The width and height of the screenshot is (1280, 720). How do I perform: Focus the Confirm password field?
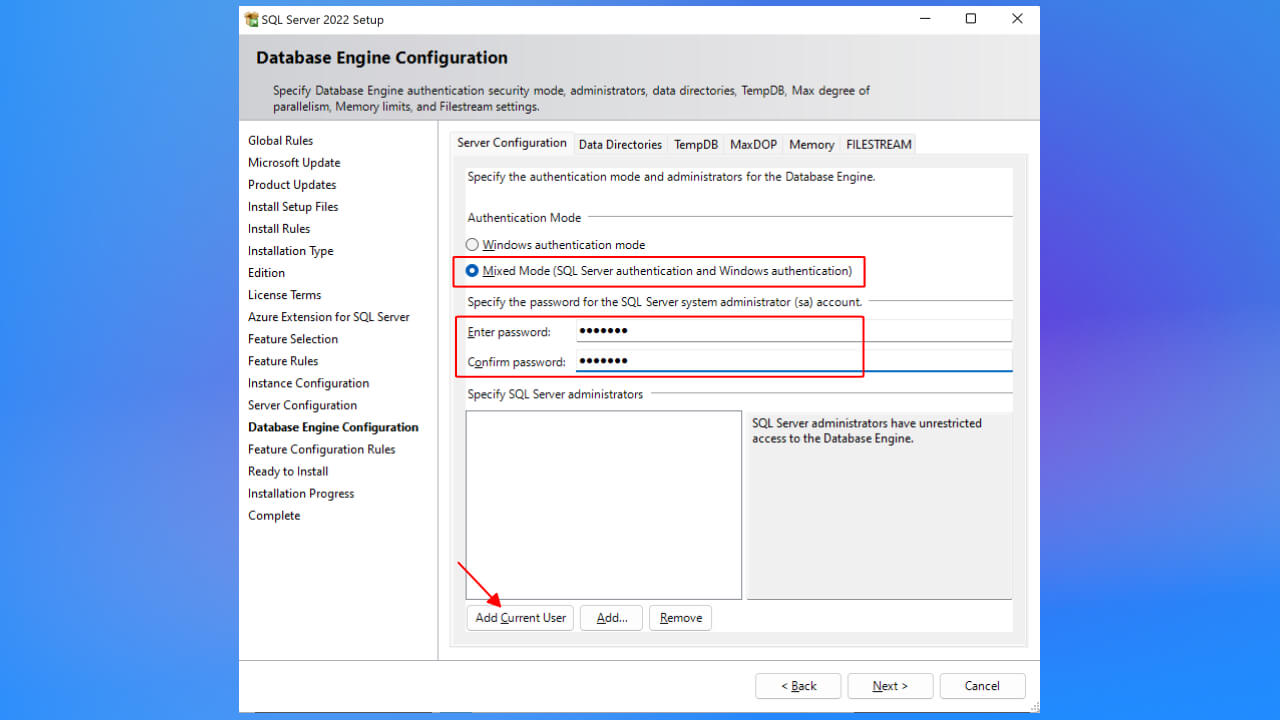point(794,361)
